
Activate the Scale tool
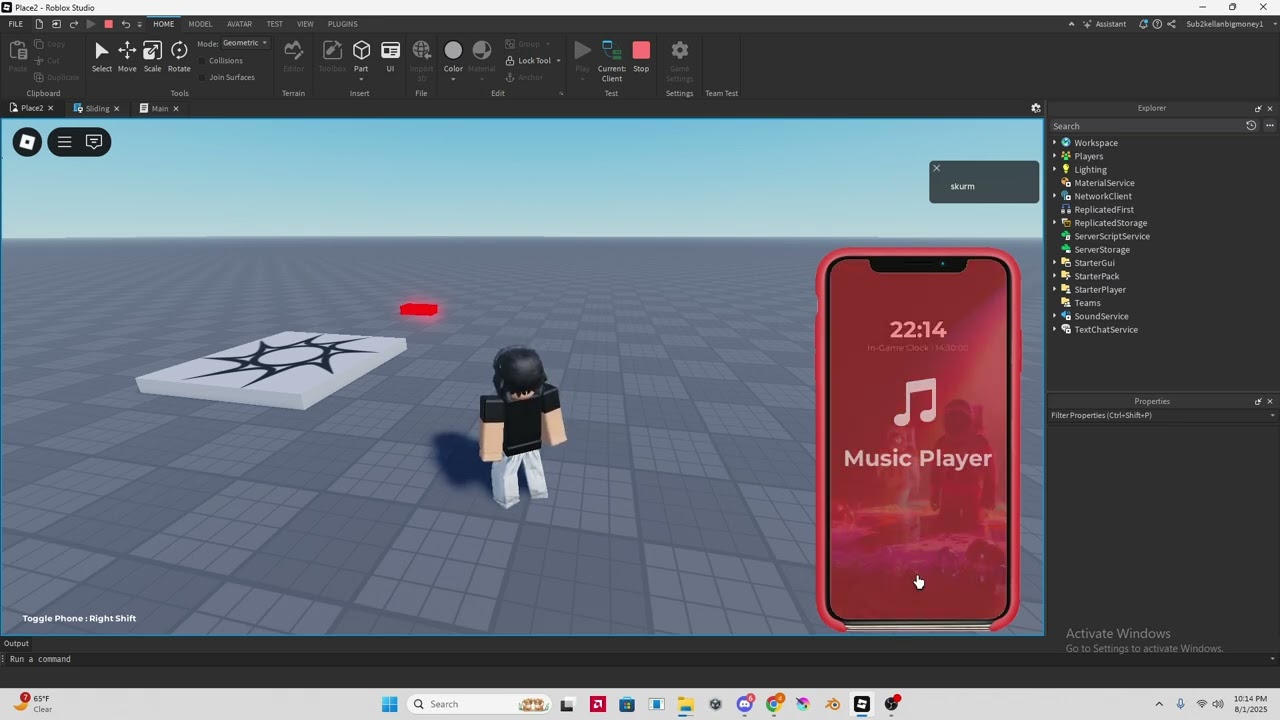coord(152,57)
